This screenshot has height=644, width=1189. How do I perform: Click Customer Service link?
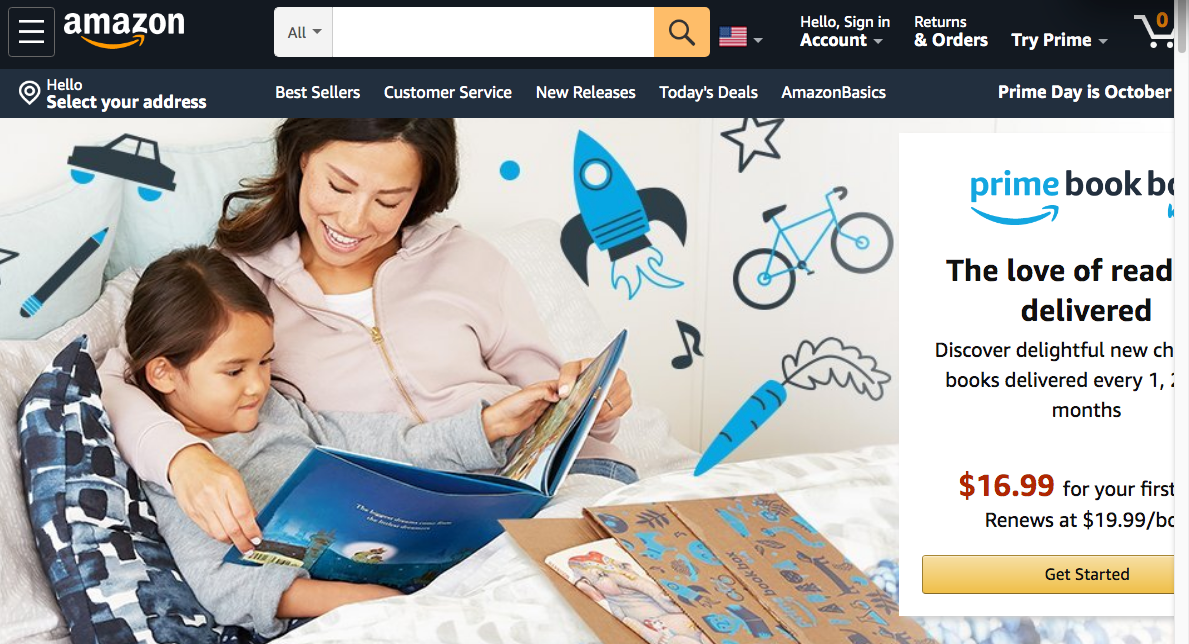(447, 93)
